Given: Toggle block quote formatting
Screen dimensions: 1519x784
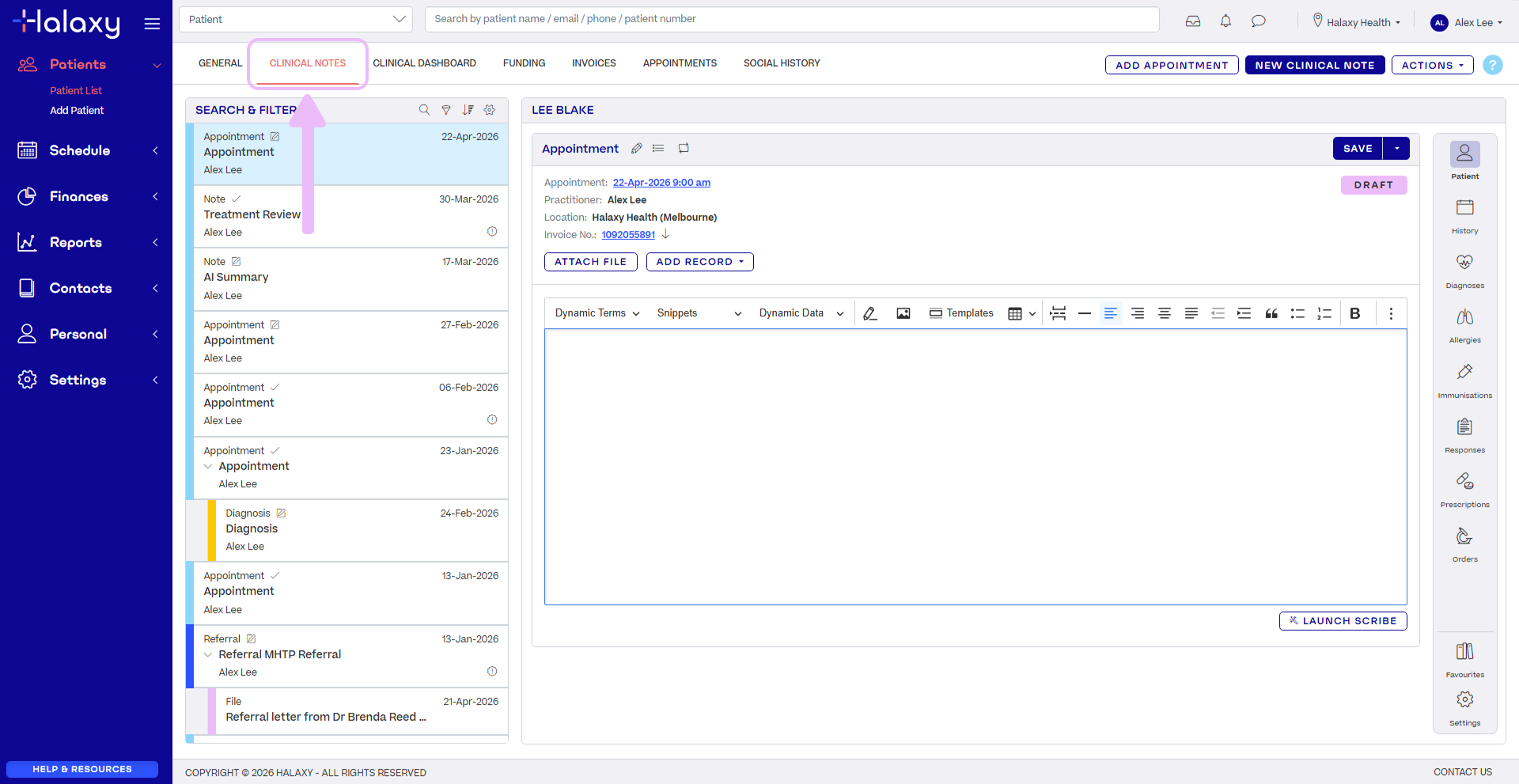Looking at the screenshot, I should [1271, 313].
